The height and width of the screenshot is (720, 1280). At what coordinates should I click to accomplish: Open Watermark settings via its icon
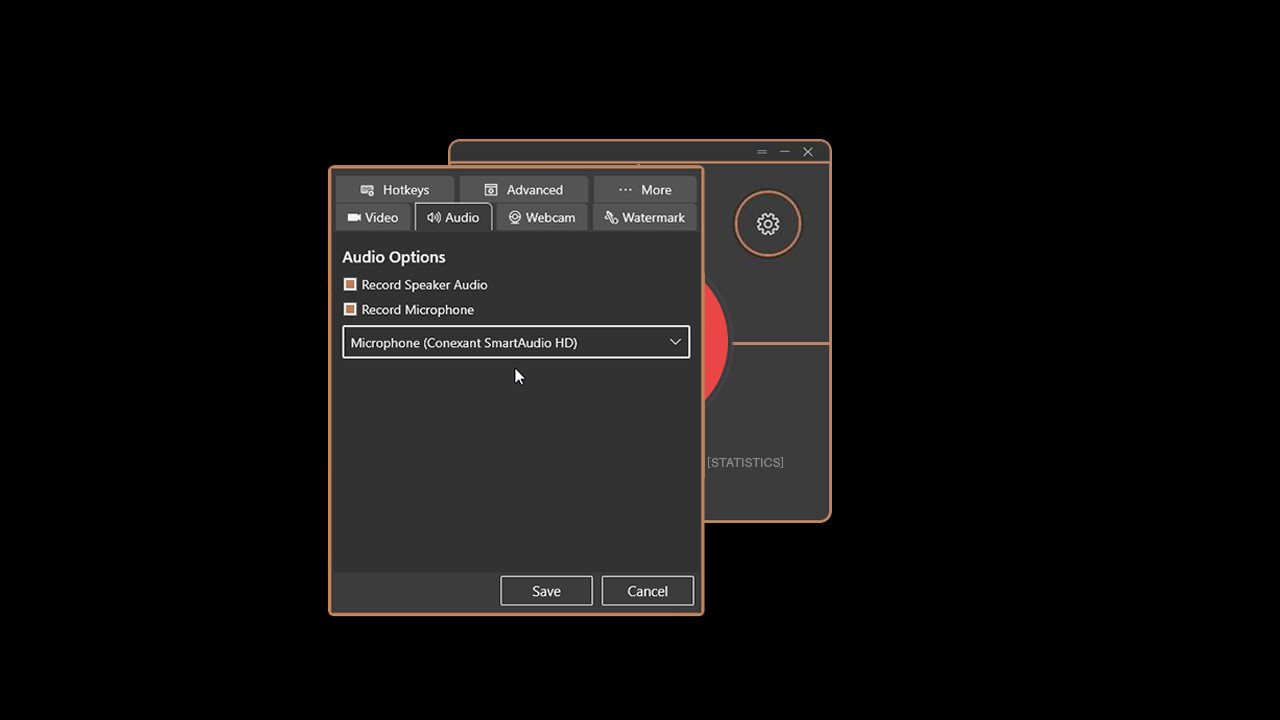611,218
